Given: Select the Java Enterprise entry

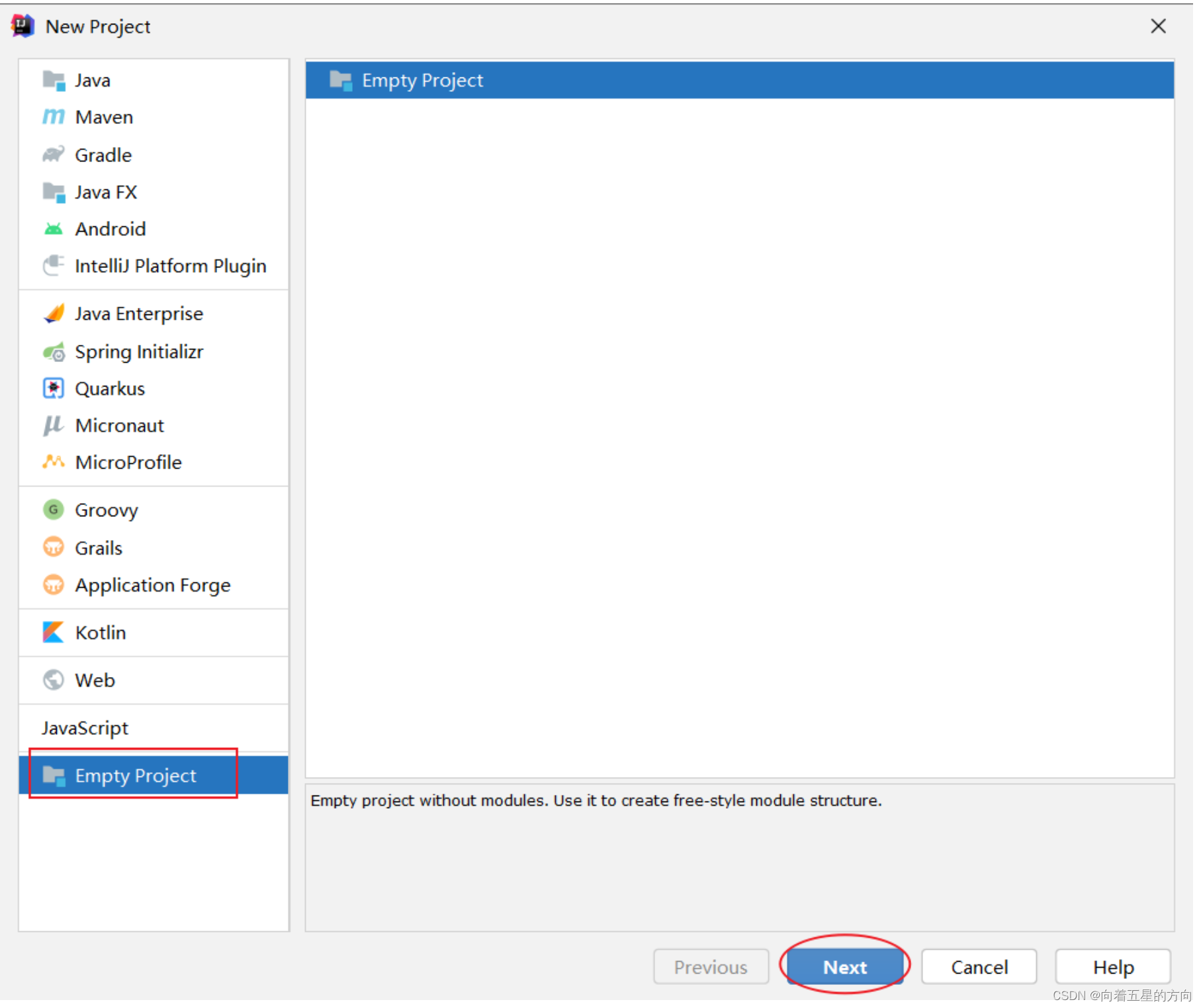Looking at the screenshot, I should [x=154, y=314].
